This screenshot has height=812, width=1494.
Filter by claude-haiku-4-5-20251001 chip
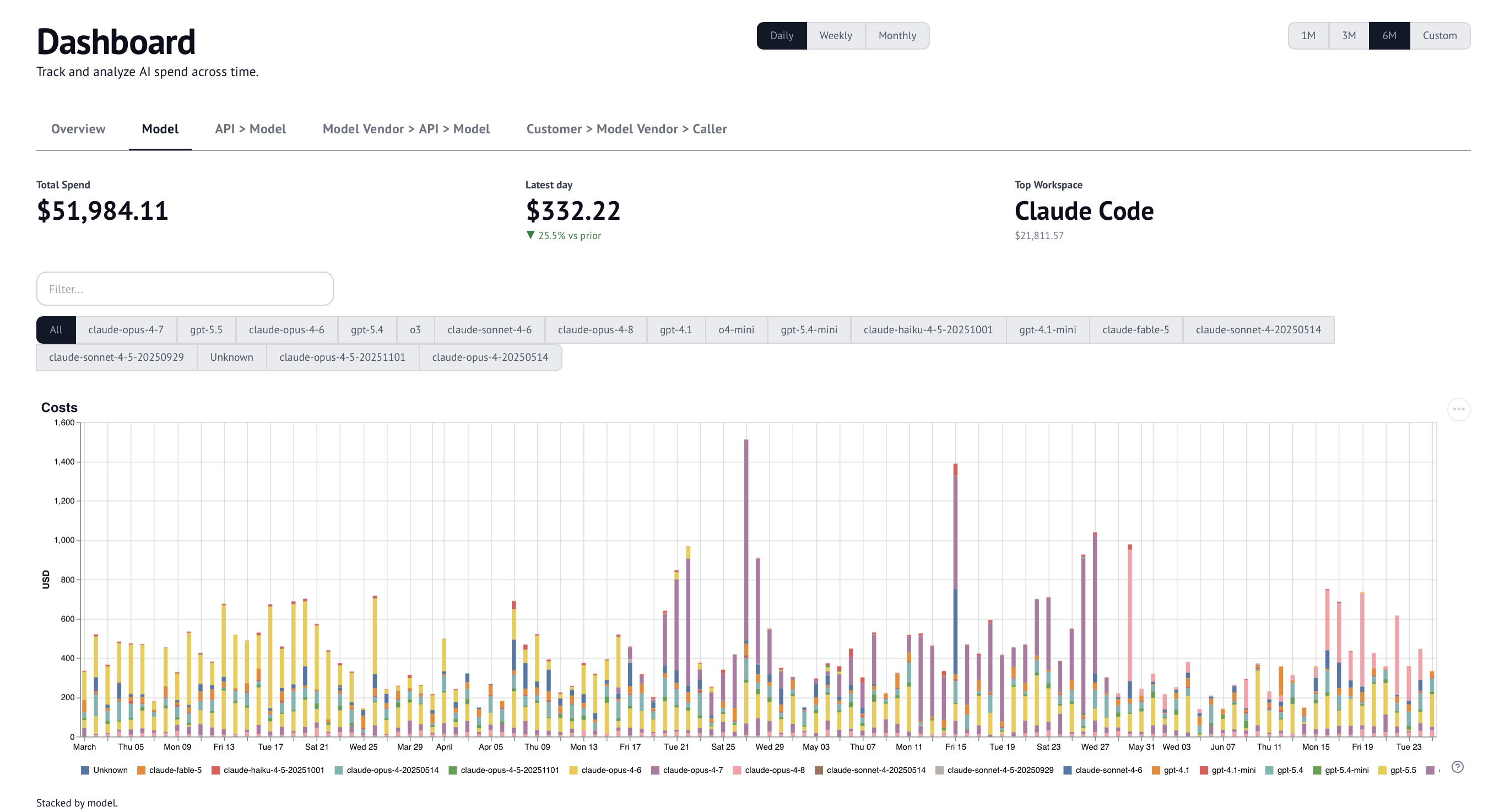928,330
